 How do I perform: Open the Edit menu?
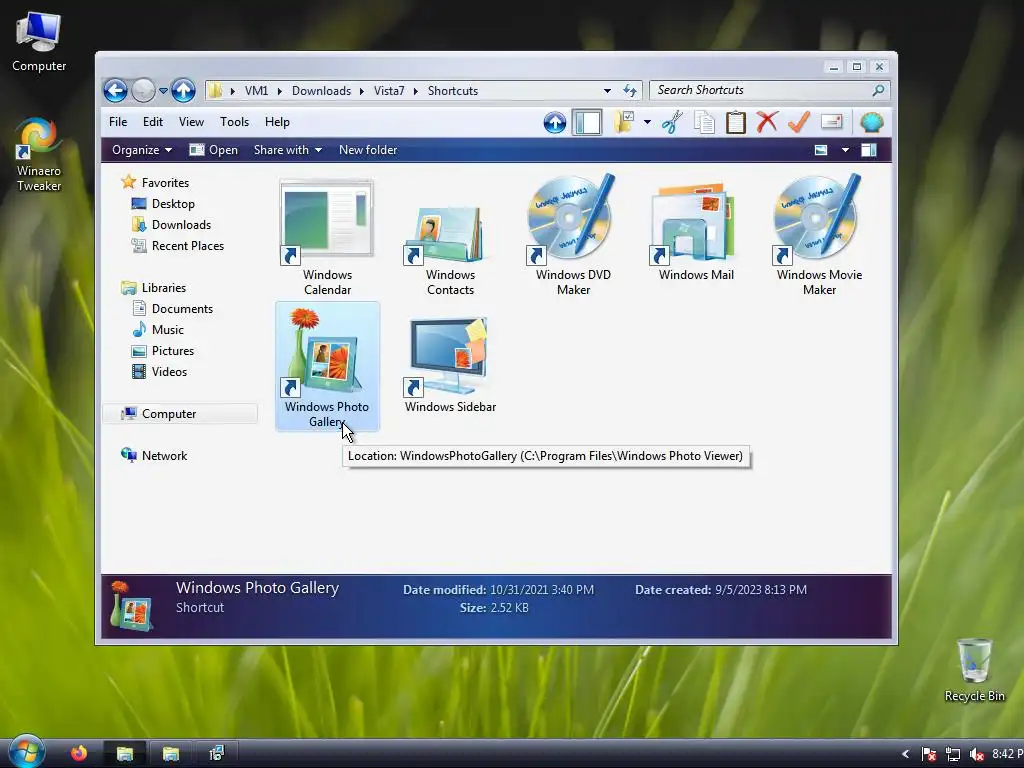pyautogui.click(x=153, y=122)
